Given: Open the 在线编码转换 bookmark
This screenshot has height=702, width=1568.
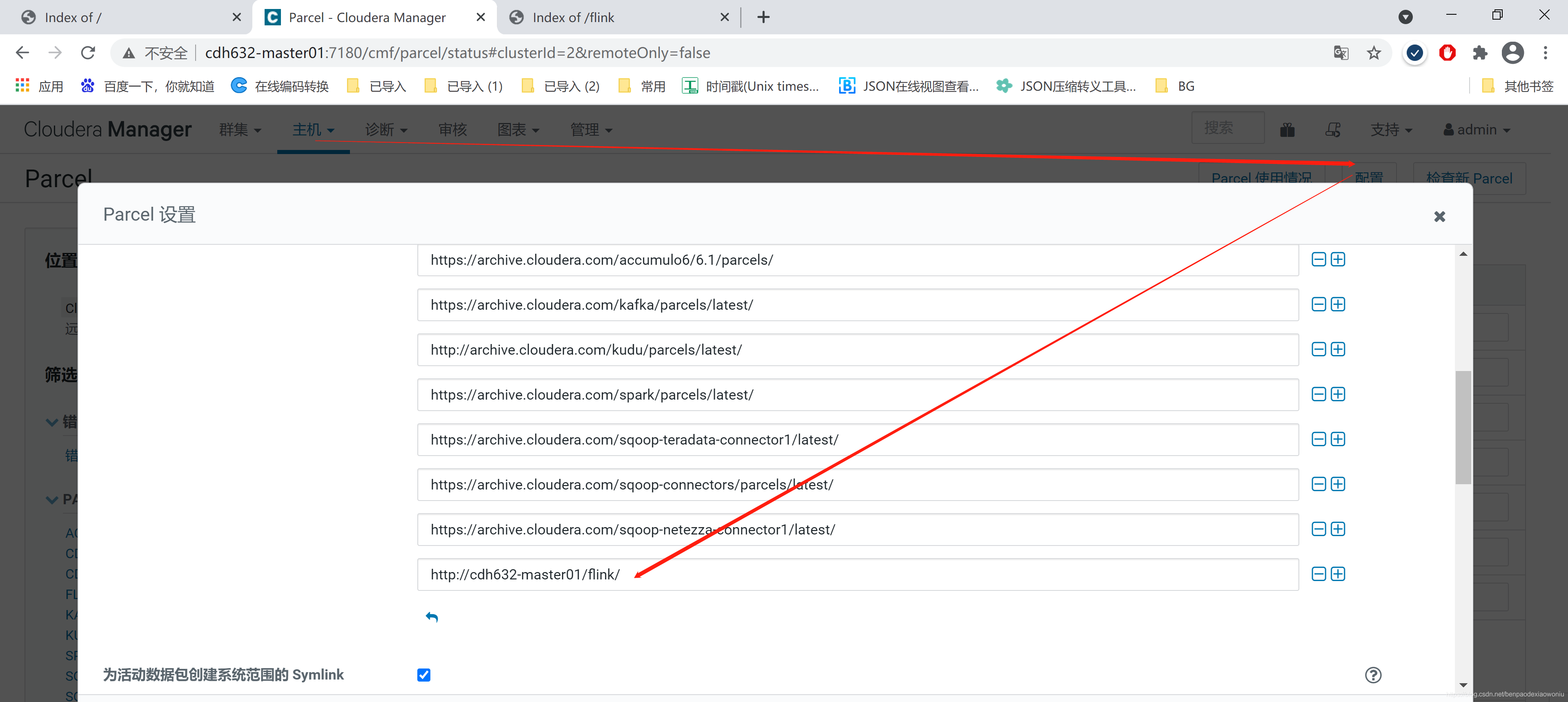Looking at the screenshot, I should click(x=280, y=86).
